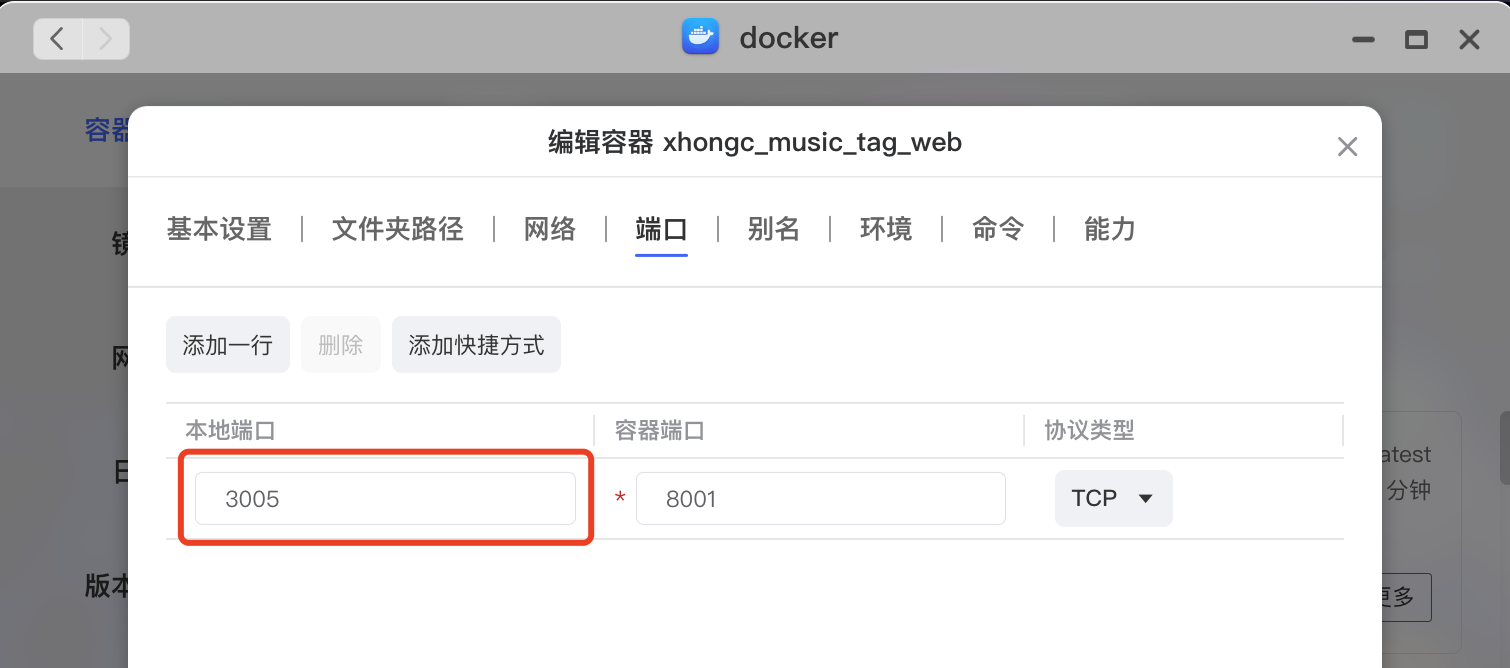Go to the 命令 tab
The image size is (1510, 668).
[x=997, y=229]
